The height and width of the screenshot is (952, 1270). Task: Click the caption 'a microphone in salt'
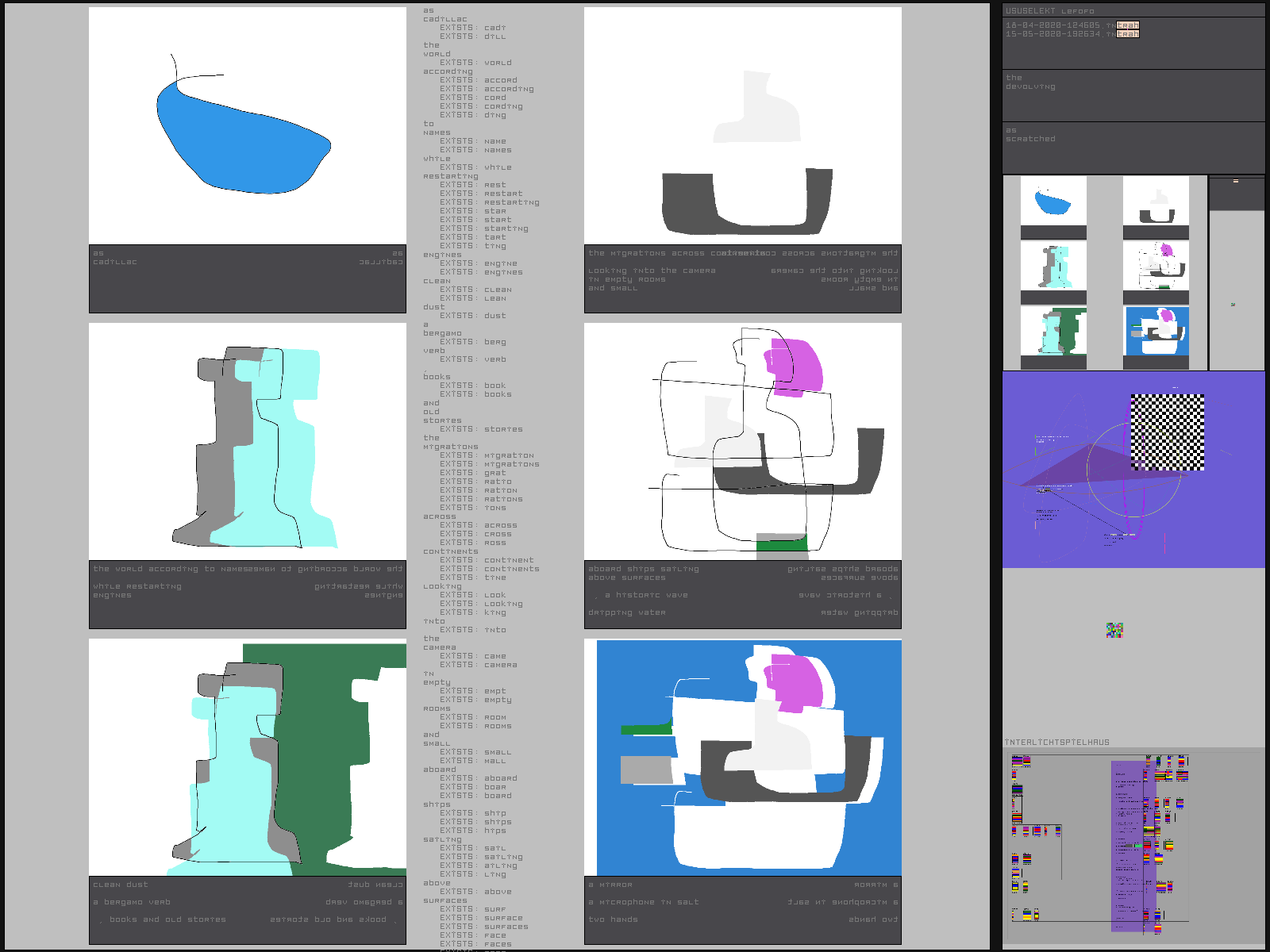[x=644, y=902]
